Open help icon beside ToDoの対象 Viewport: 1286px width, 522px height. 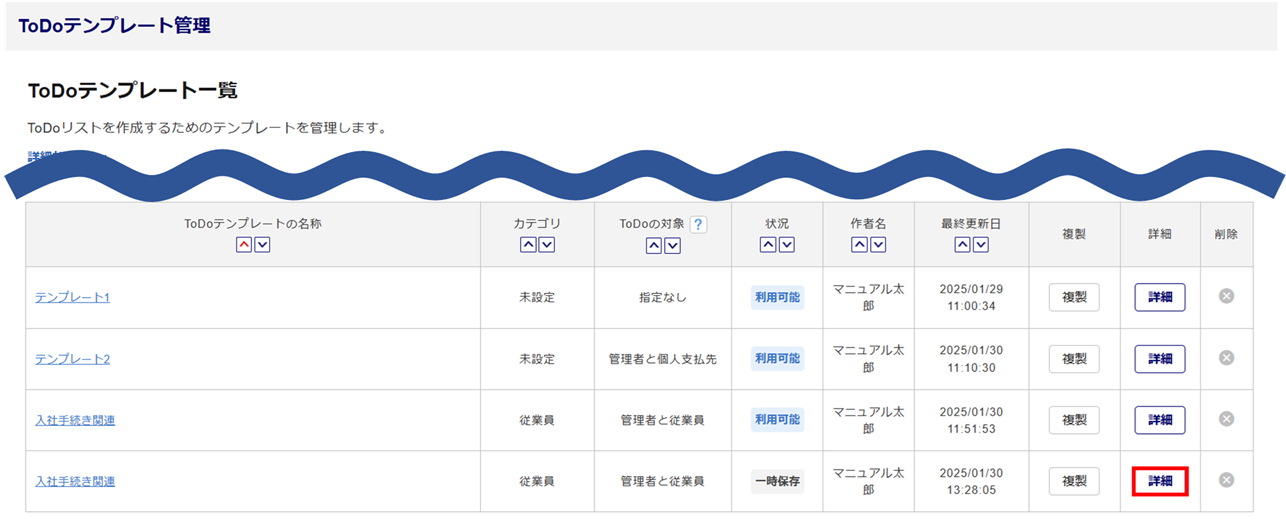[x=698, y=225]
